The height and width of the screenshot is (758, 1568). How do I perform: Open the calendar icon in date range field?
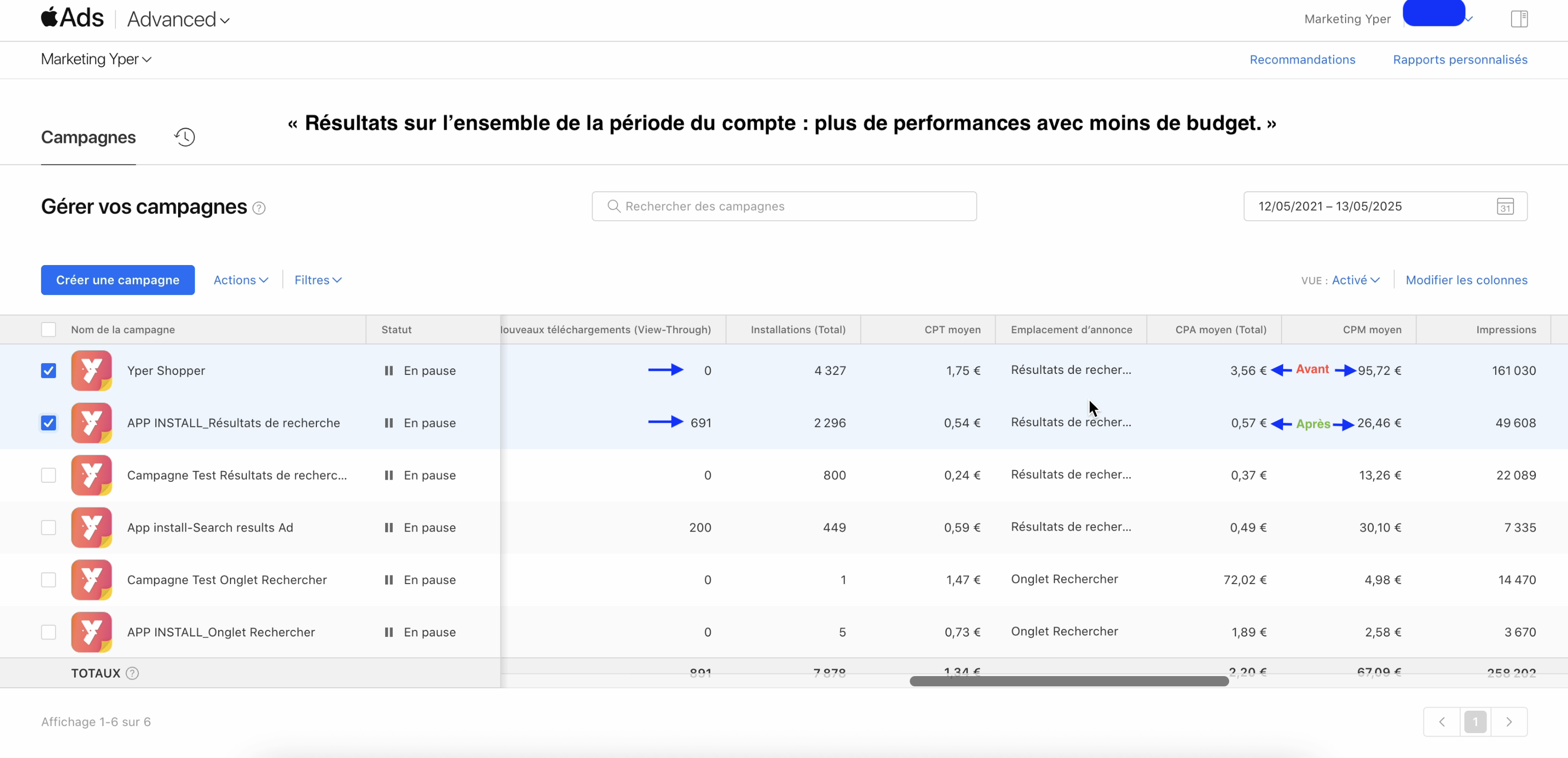pyautogui.click(x=1505, y=207)
